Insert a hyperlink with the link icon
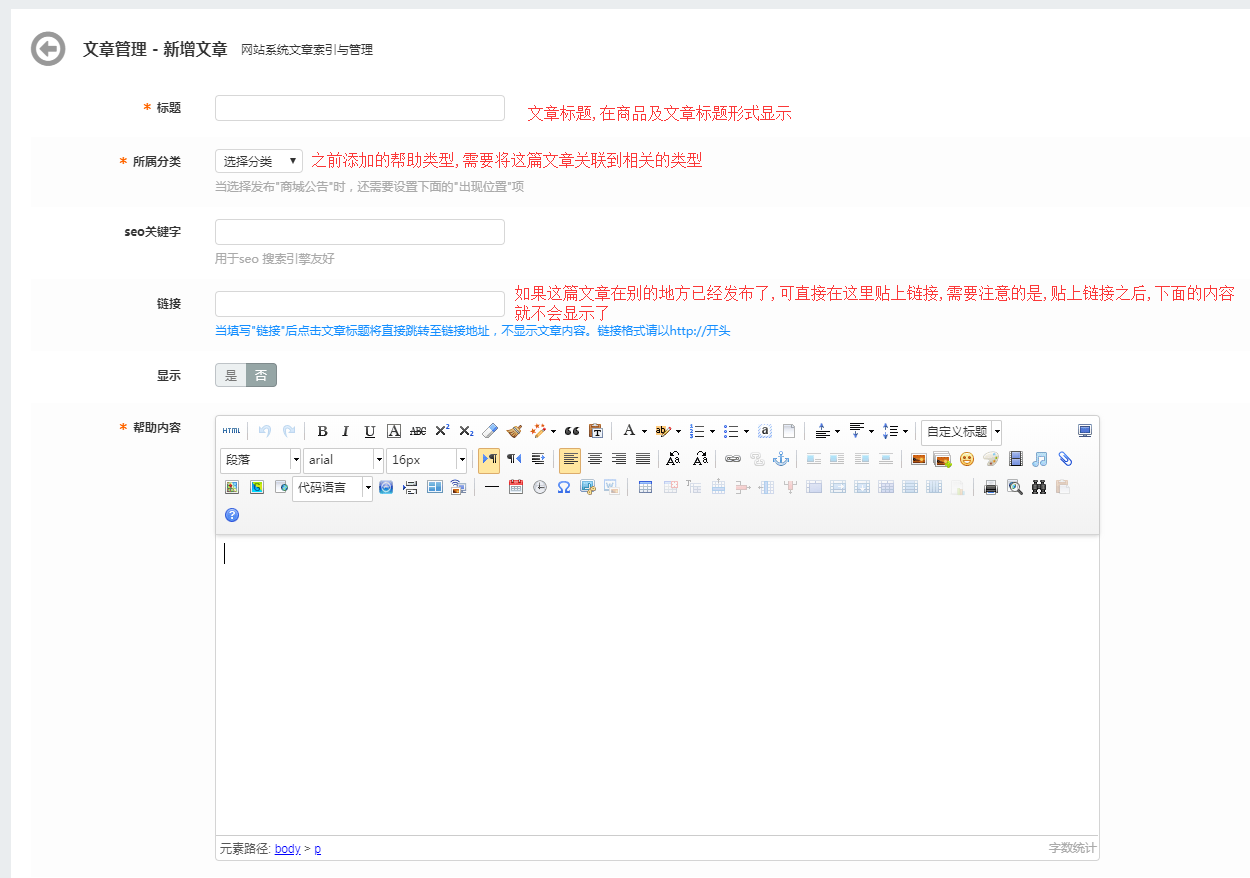The width and height of the screenshot is (1250, 878). click(x=733, y=459)
